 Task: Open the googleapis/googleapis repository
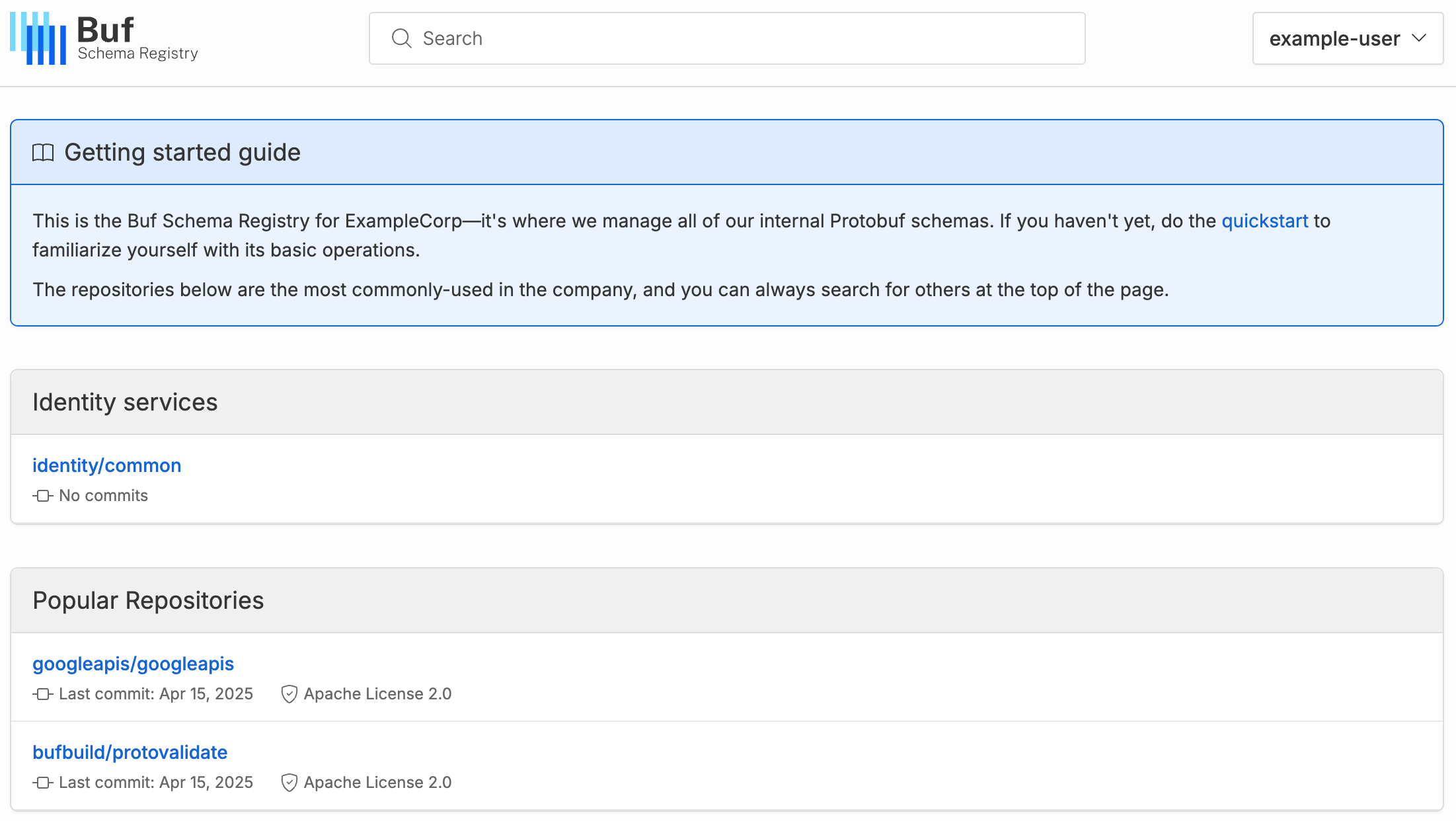pyautogui.click(x=133, y=664)
